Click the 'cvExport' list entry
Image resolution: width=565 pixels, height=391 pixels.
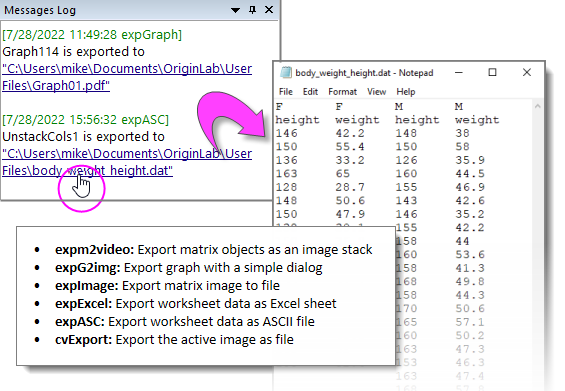click(174, 340)
